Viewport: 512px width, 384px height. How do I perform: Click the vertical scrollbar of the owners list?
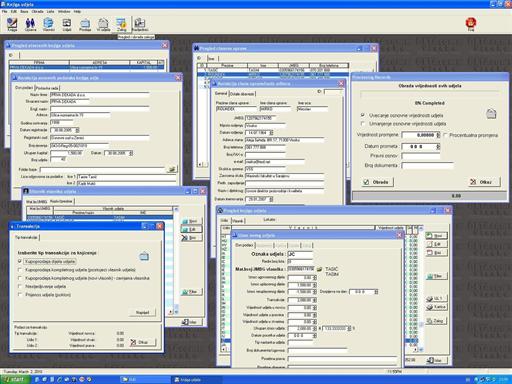[x=176, y=260]
